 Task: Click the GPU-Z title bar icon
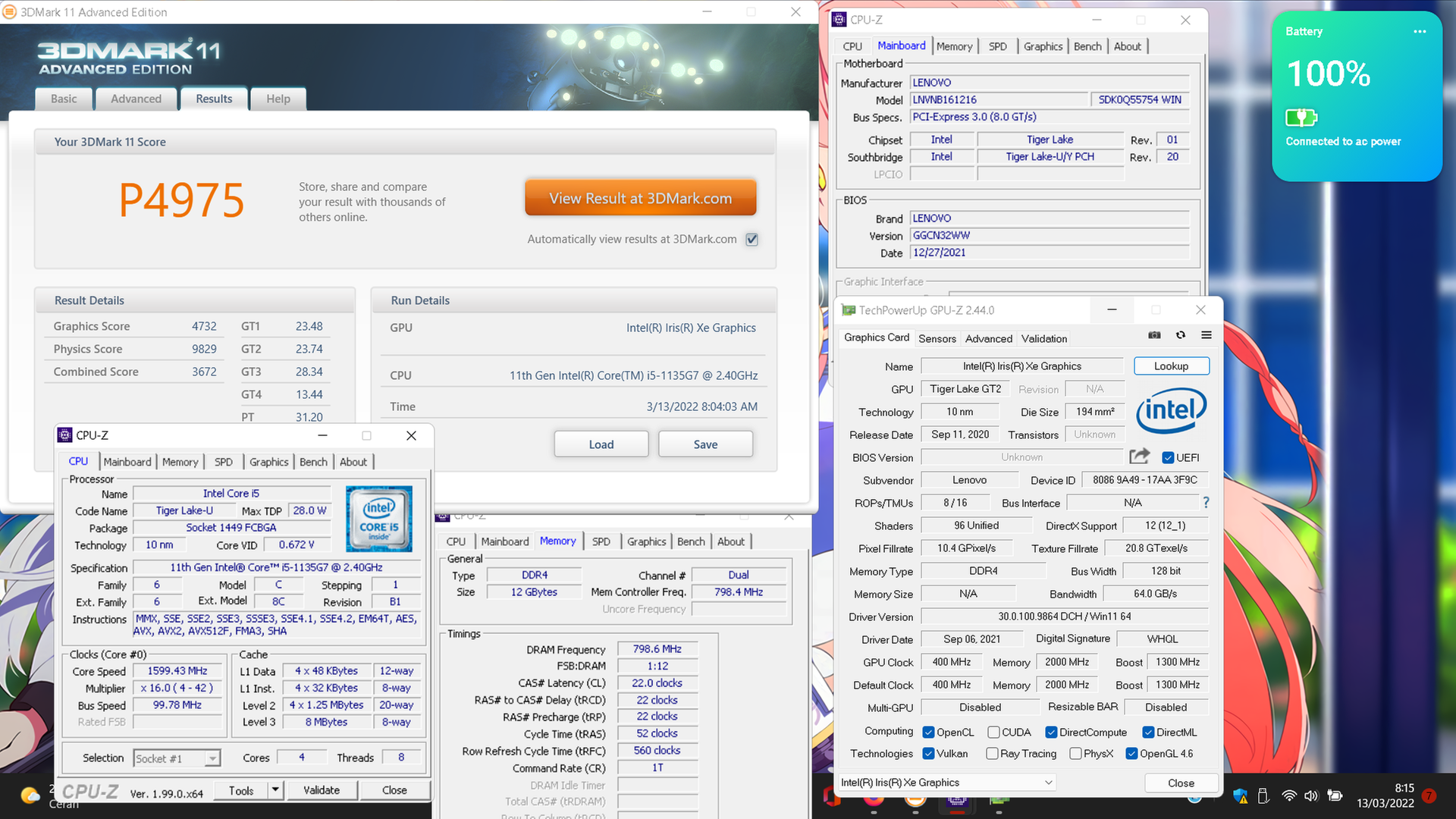pyautogui.click(x=848, y=310)
